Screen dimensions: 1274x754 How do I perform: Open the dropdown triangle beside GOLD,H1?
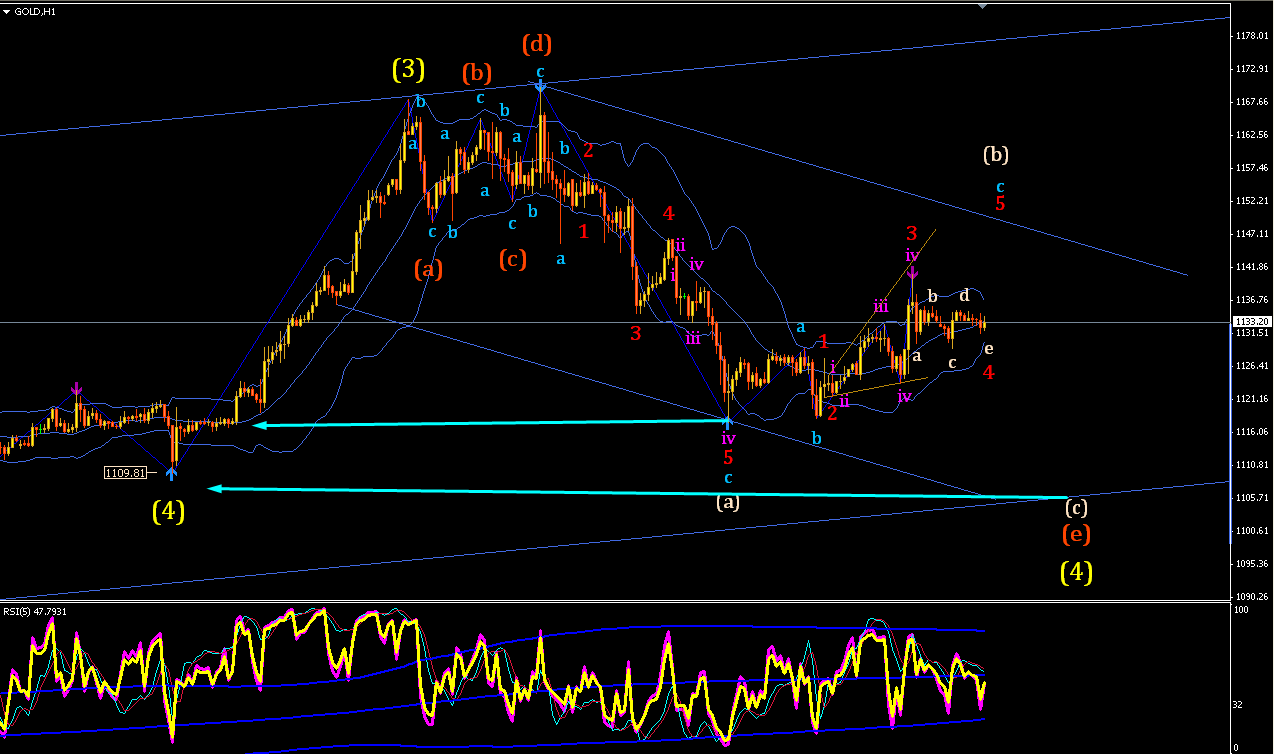[x=7, y=10]
